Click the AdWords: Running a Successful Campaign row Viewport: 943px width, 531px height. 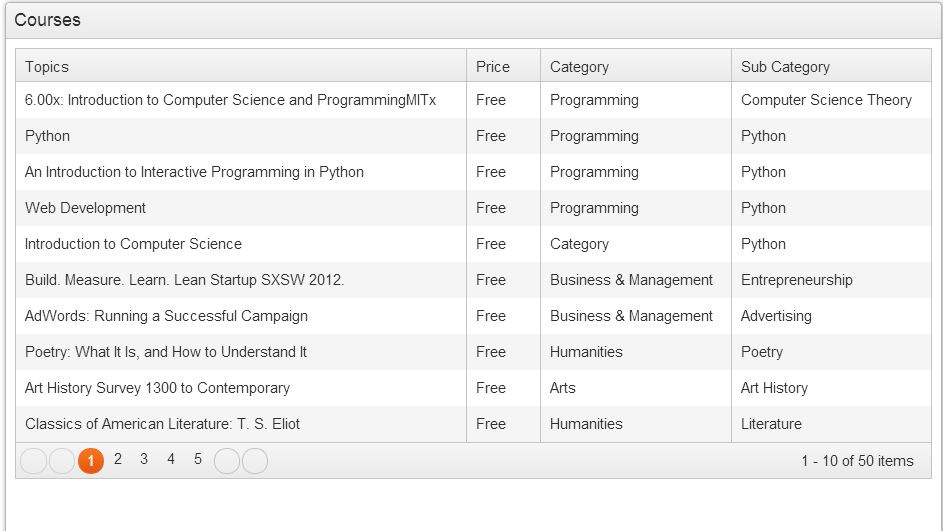[166, 316]
